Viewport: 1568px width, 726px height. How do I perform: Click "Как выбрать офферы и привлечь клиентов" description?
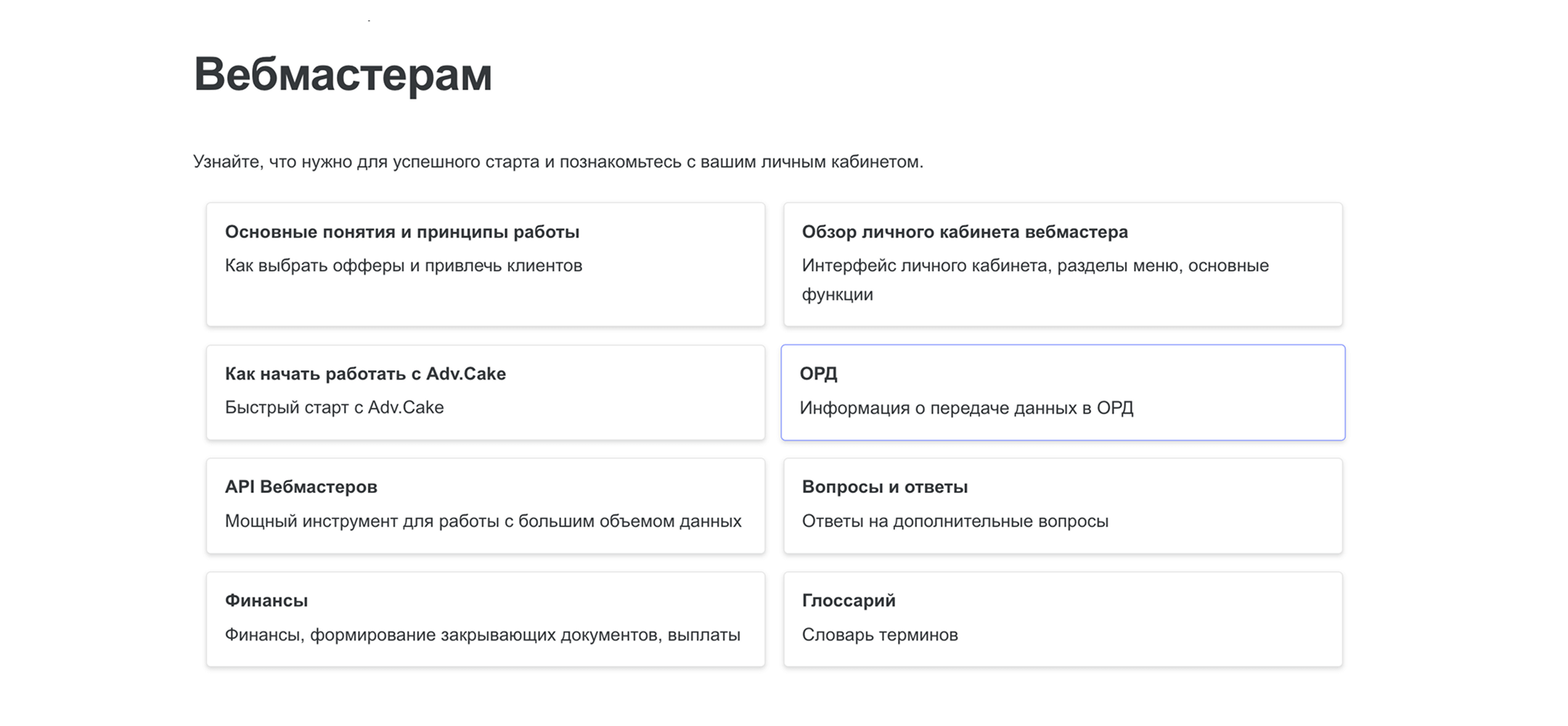(x=403, y=266)
